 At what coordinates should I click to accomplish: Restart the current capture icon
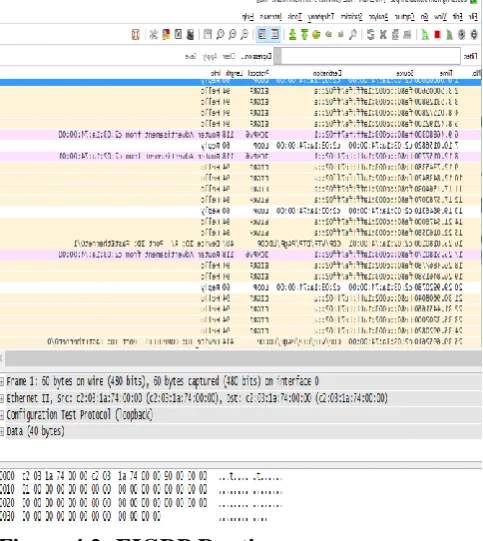425,35
